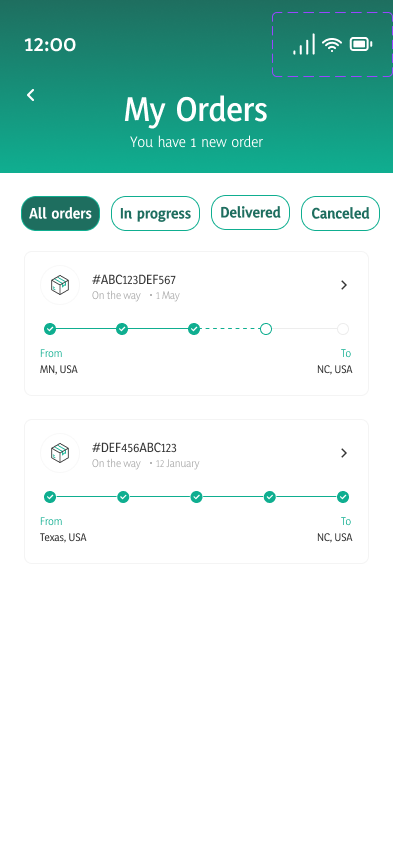This screenshot has height=852, width=393.
Task: Select the All orders filter
Action: coord(60,214)
